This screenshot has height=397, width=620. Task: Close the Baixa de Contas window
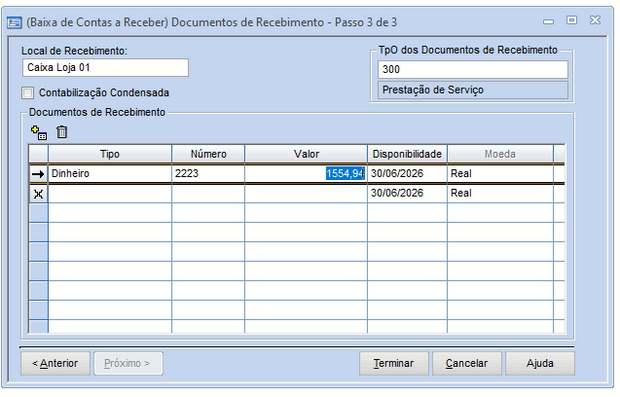595,20
